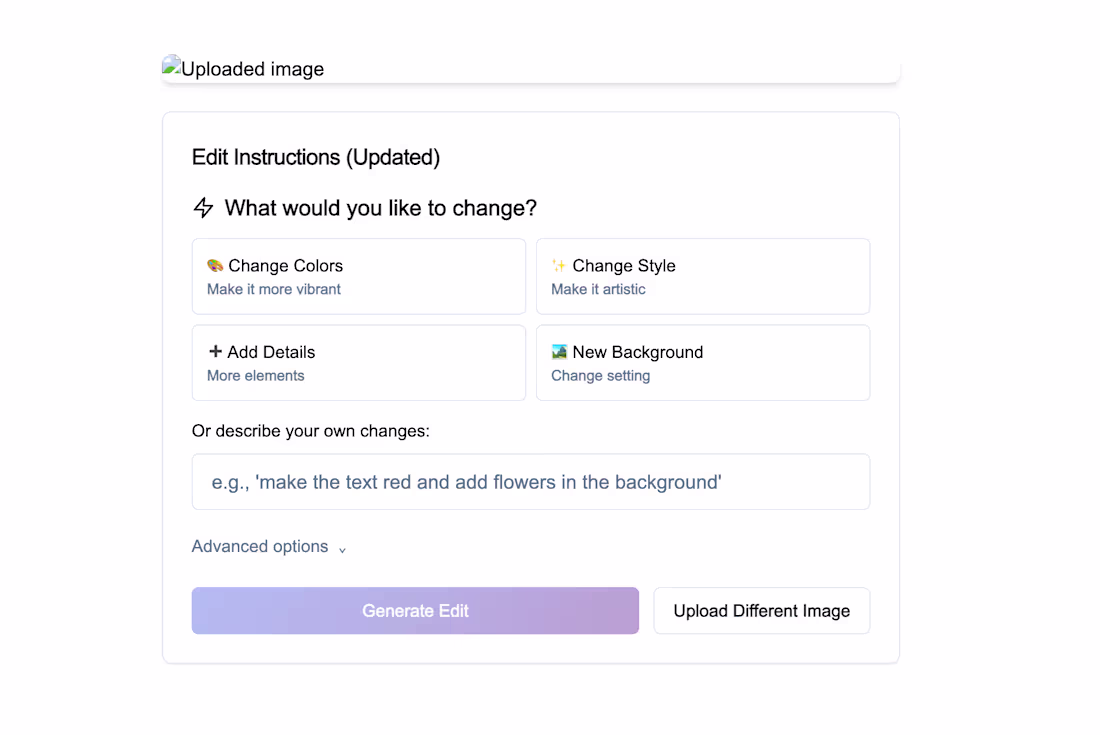Screen dimensions: 1100x735
Task: Select the Change Colors quick option
Action: pyautogui.click(x=358, y=276)
